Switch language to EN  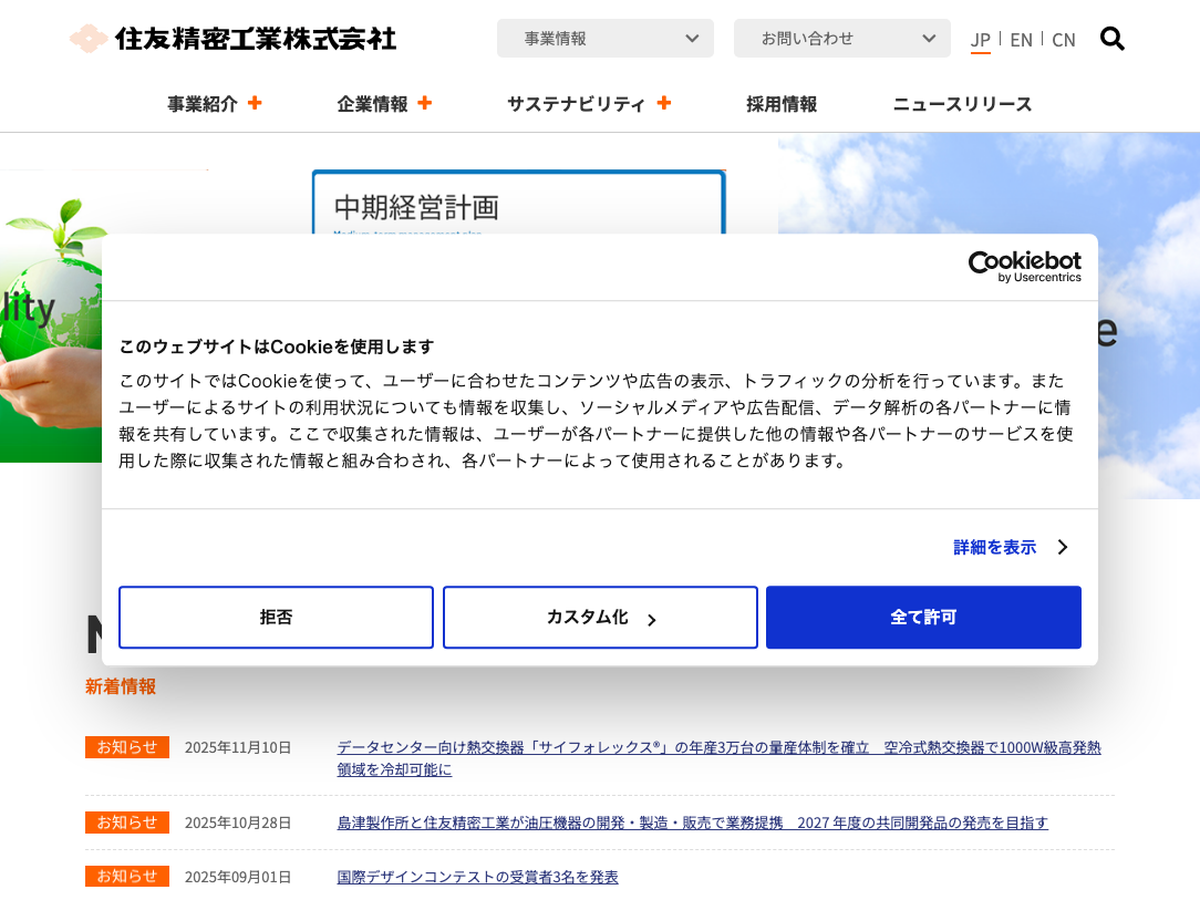(1021, 40)
